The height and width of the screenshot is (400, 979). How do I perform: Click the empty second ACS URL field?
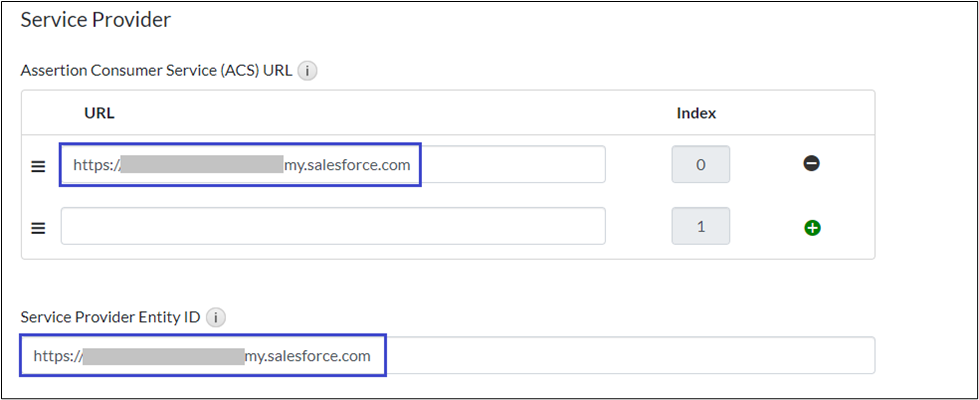pos(332,226)
